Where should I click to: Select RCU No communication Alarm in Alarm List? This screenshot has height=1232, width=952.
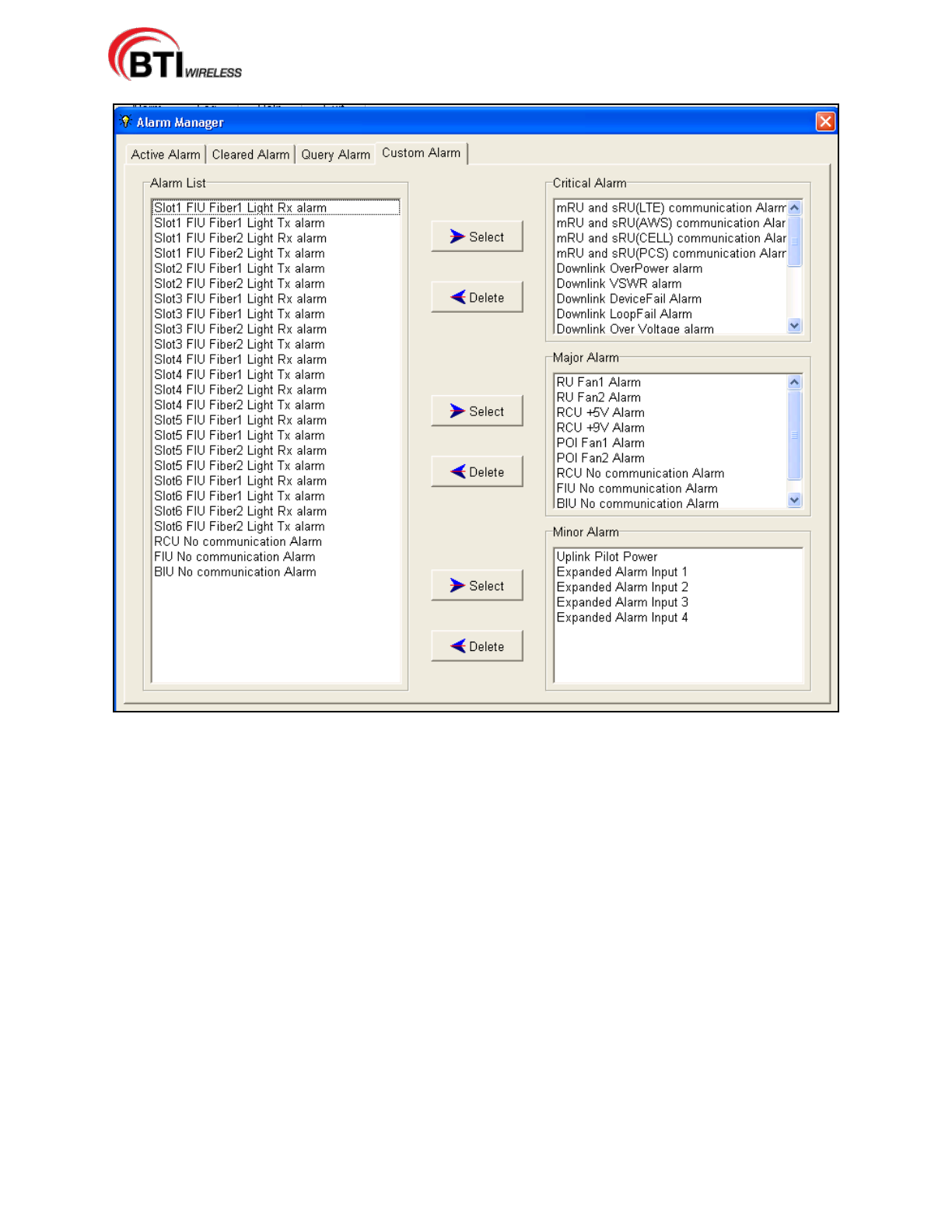click(x=276, y=541)
